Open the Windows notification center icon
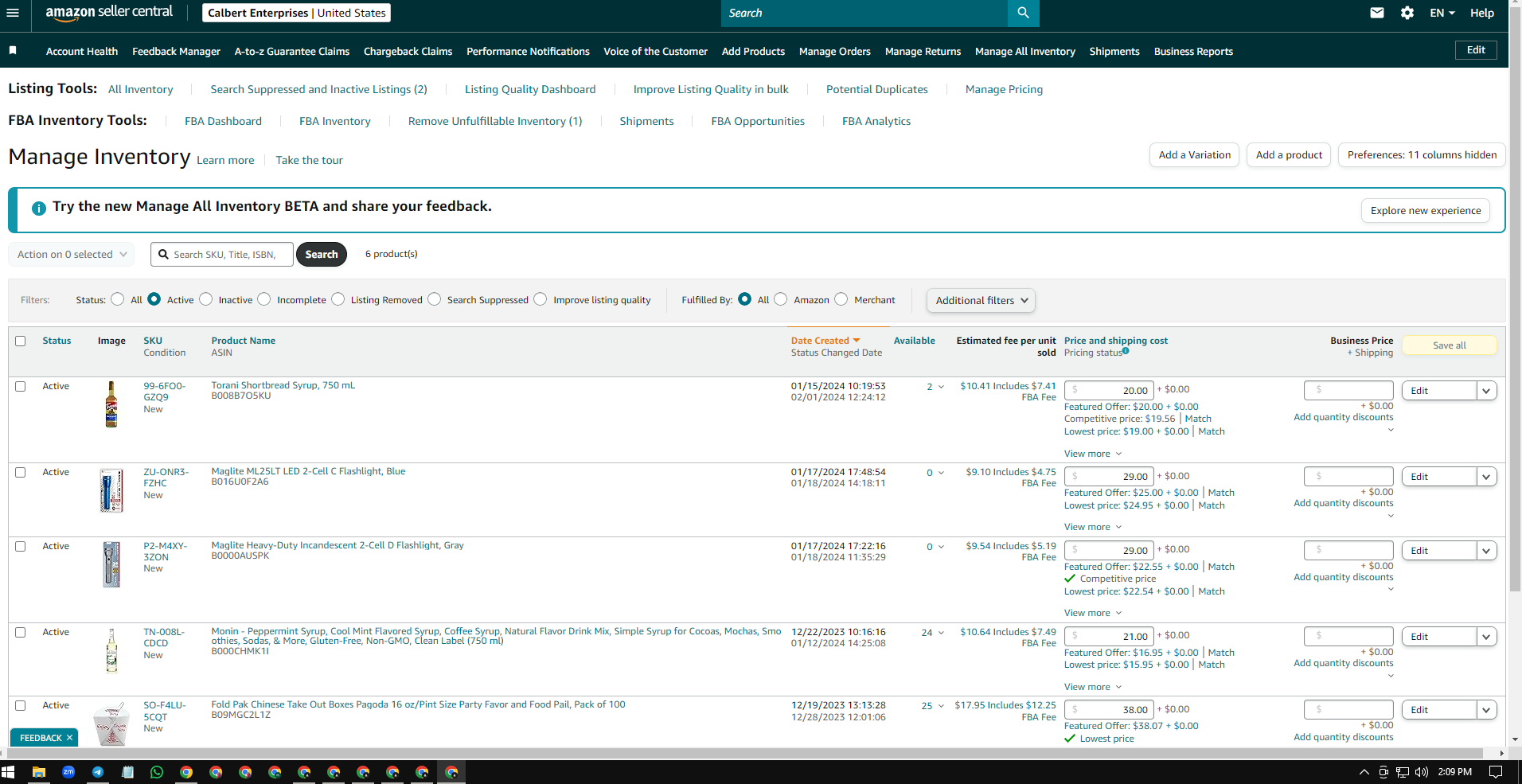Image resolution: width=1522 pixels, height=784 pixels. (x=1496, y=772)
